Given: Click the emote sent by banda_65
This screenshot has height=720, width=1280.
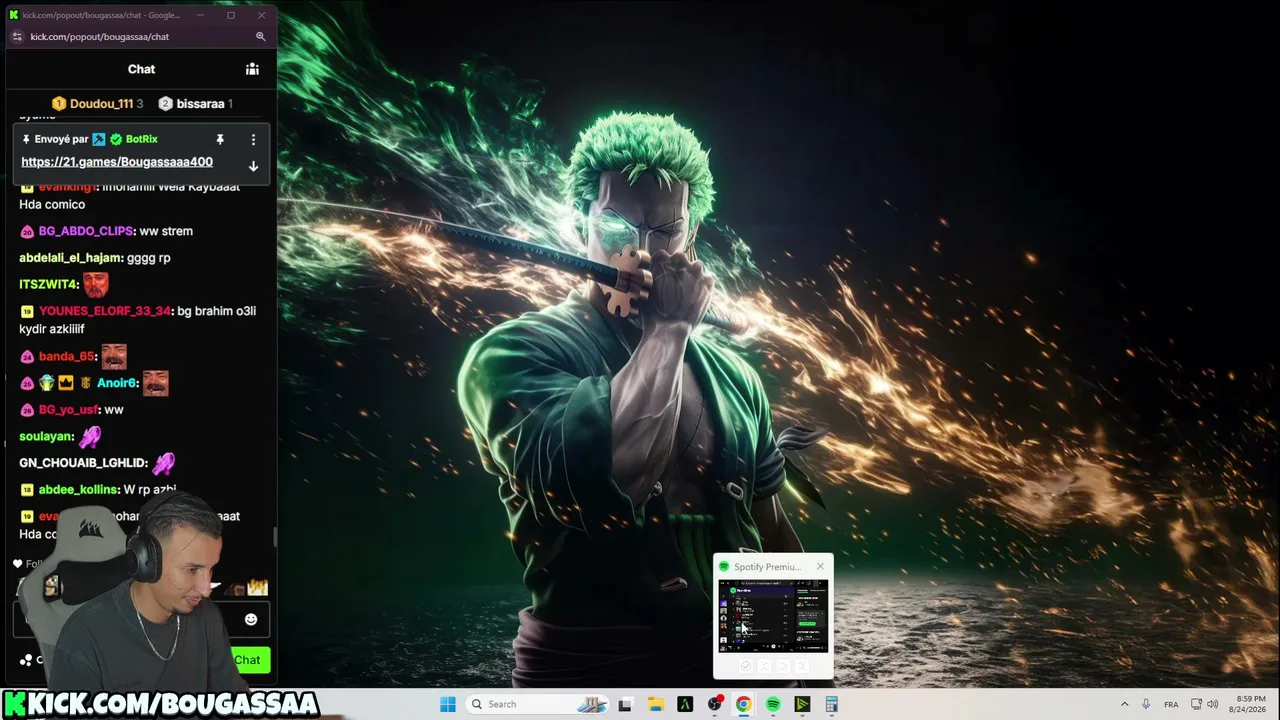Looking at the screenshot, I should 114,357.
